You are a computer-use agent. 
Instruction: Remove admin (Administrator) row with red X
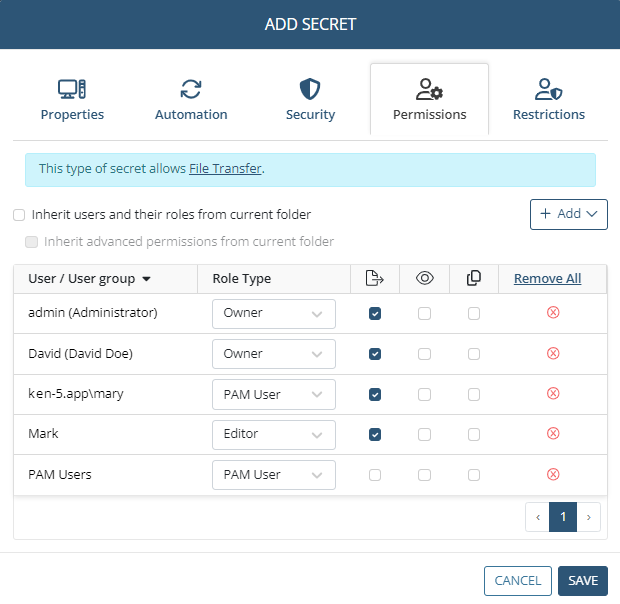pos(553,312)
